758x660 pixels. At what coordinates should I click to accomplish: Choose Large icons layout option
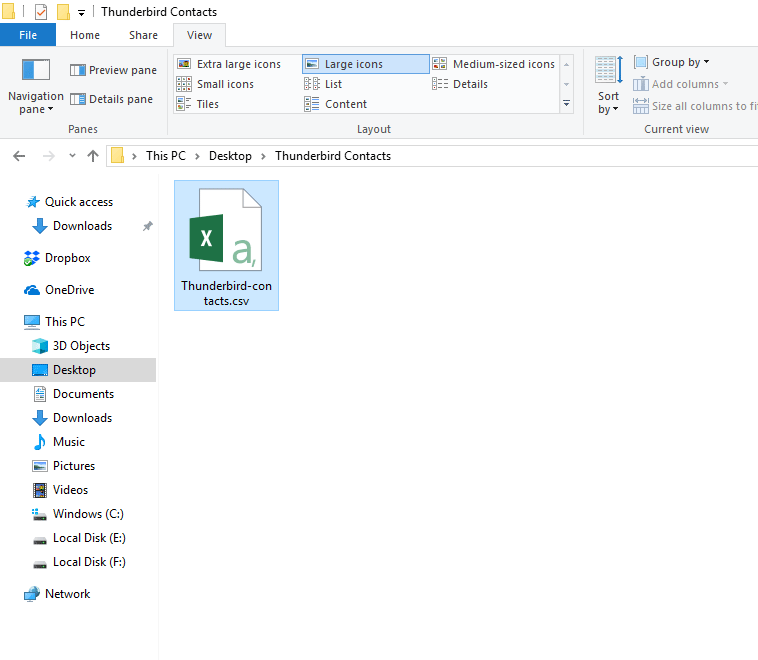(x=365, y=64)
